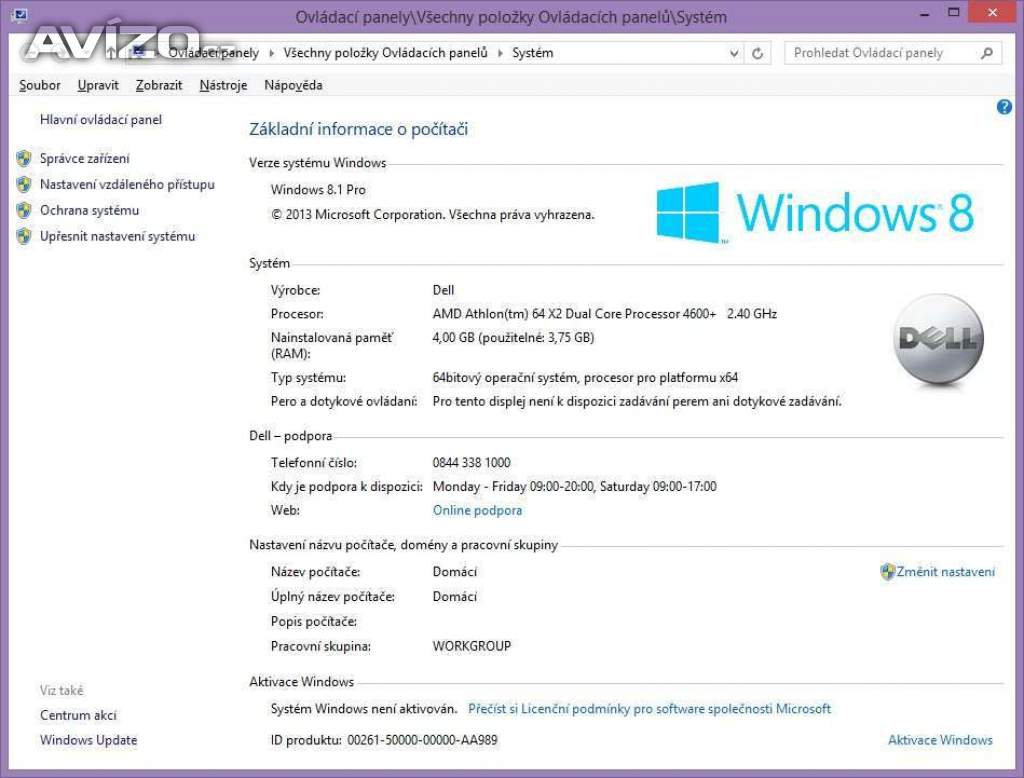Go to Hlavní ovládací panel
This screenshot has height=778, width=1024.
[x=101, y=120]
